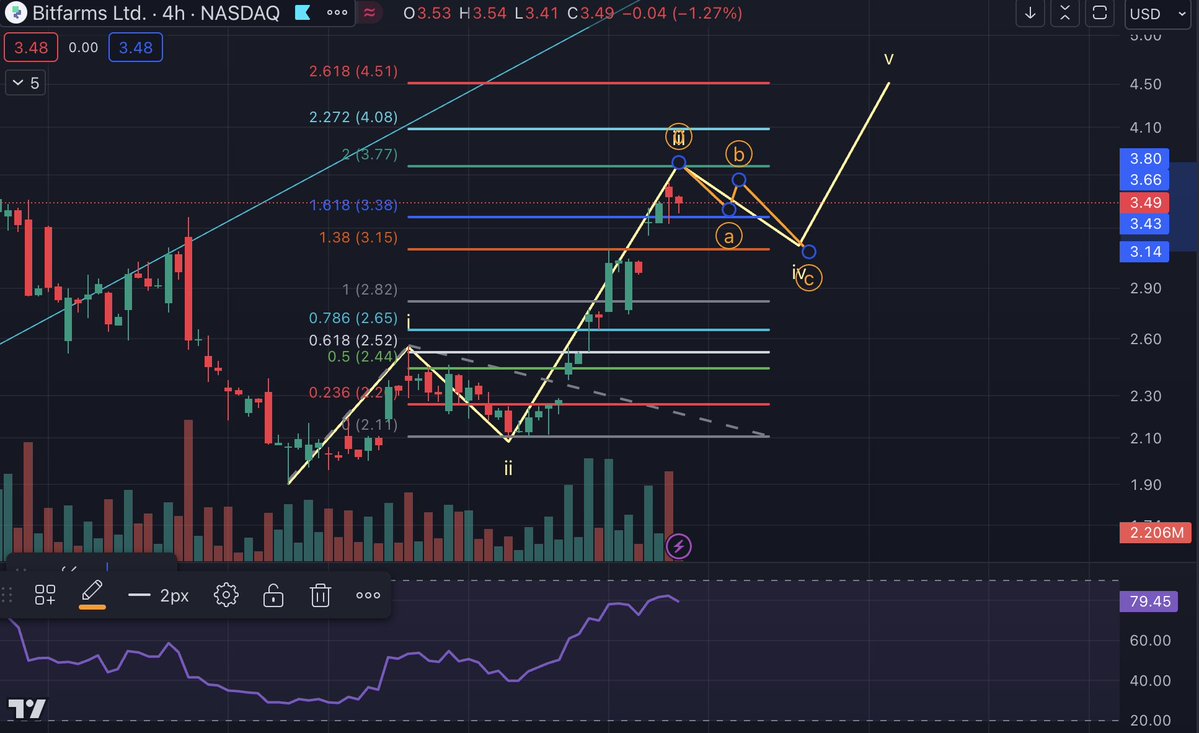The height and width of the screenshot is (733, 1199).
Task: Click the ii wave label below low
Action: pos(508,468)
